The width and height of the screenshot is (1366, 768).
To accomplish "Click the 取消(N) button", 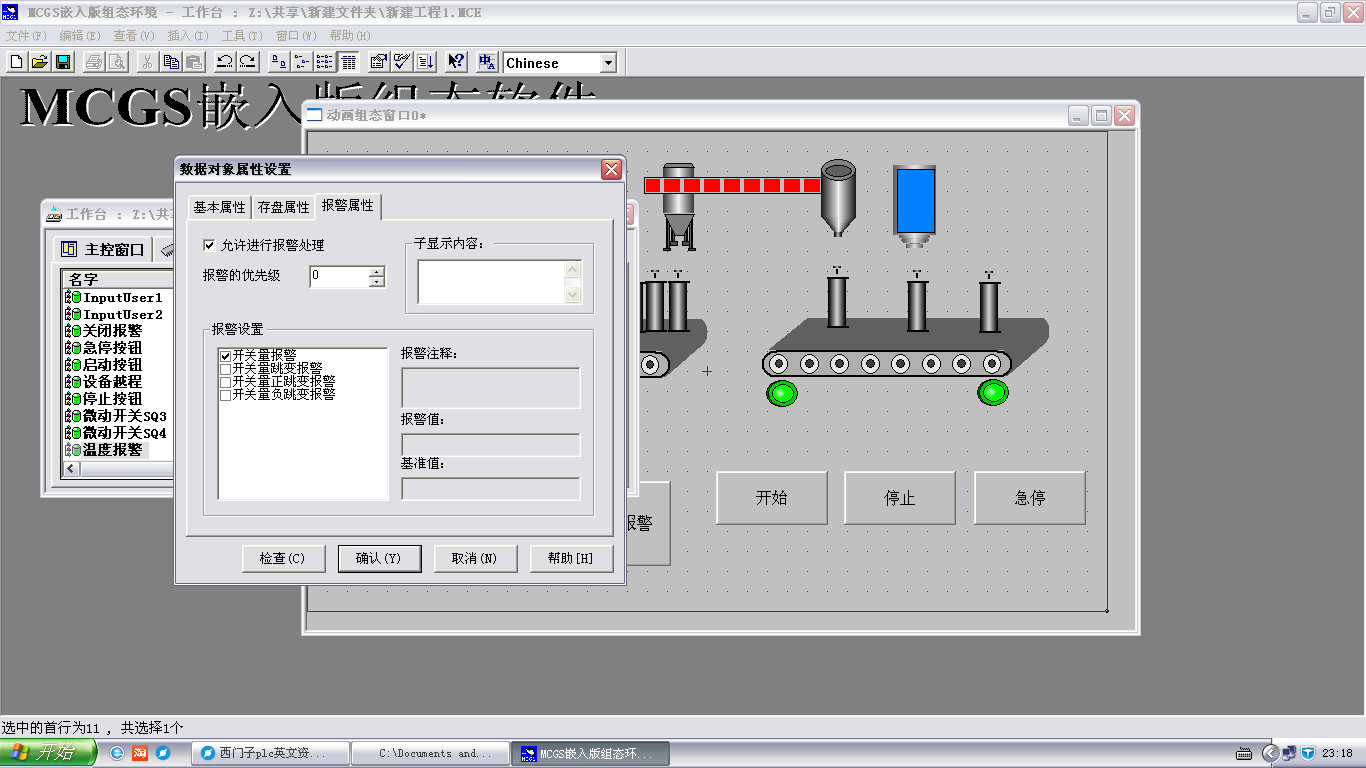I will 475,558.
